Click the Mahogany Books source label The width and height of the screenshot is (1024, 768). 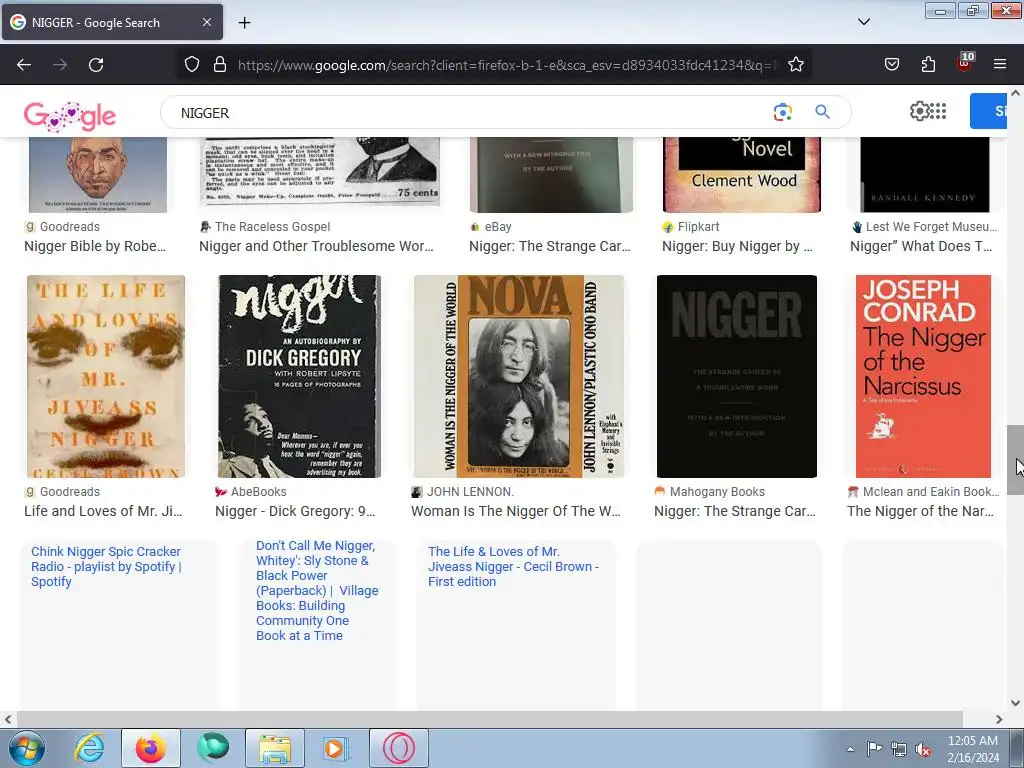(717, 492)
